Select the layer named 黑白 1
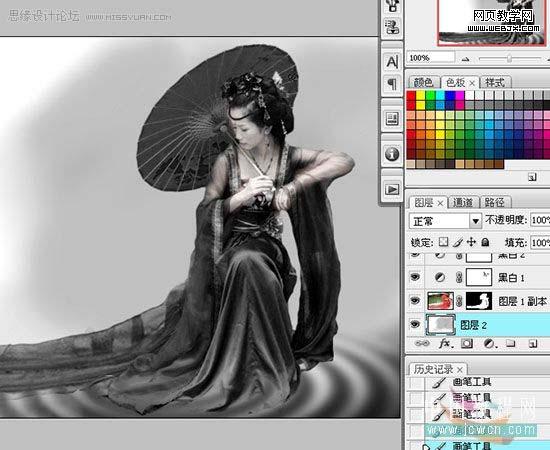 pos(511,278)
